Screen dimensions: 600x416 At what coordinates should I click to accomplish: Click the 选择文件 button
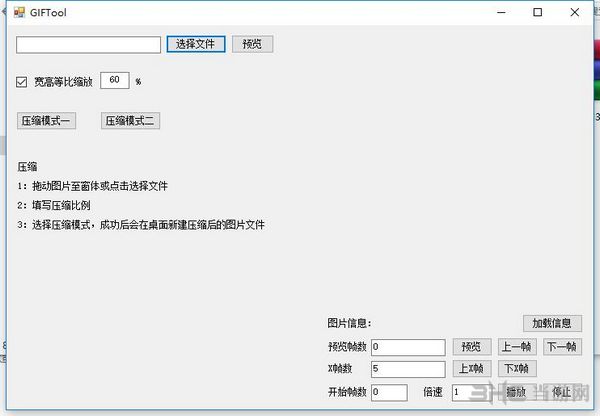click(x=196, y=44)
